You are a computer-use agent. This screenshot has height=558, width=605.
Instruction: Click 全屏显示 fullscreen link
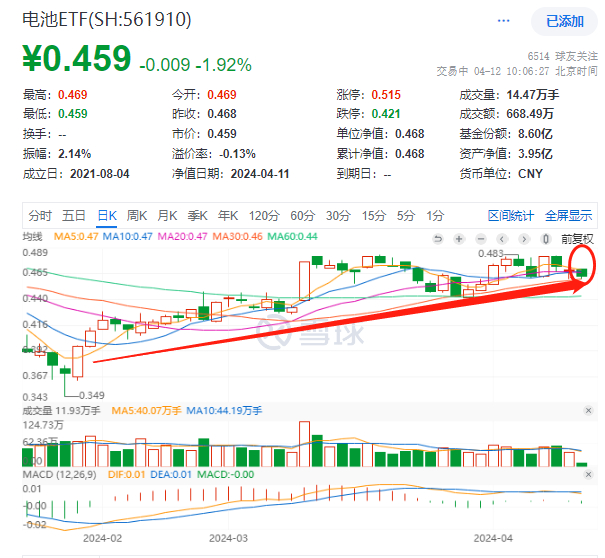(x=568, y=215)
